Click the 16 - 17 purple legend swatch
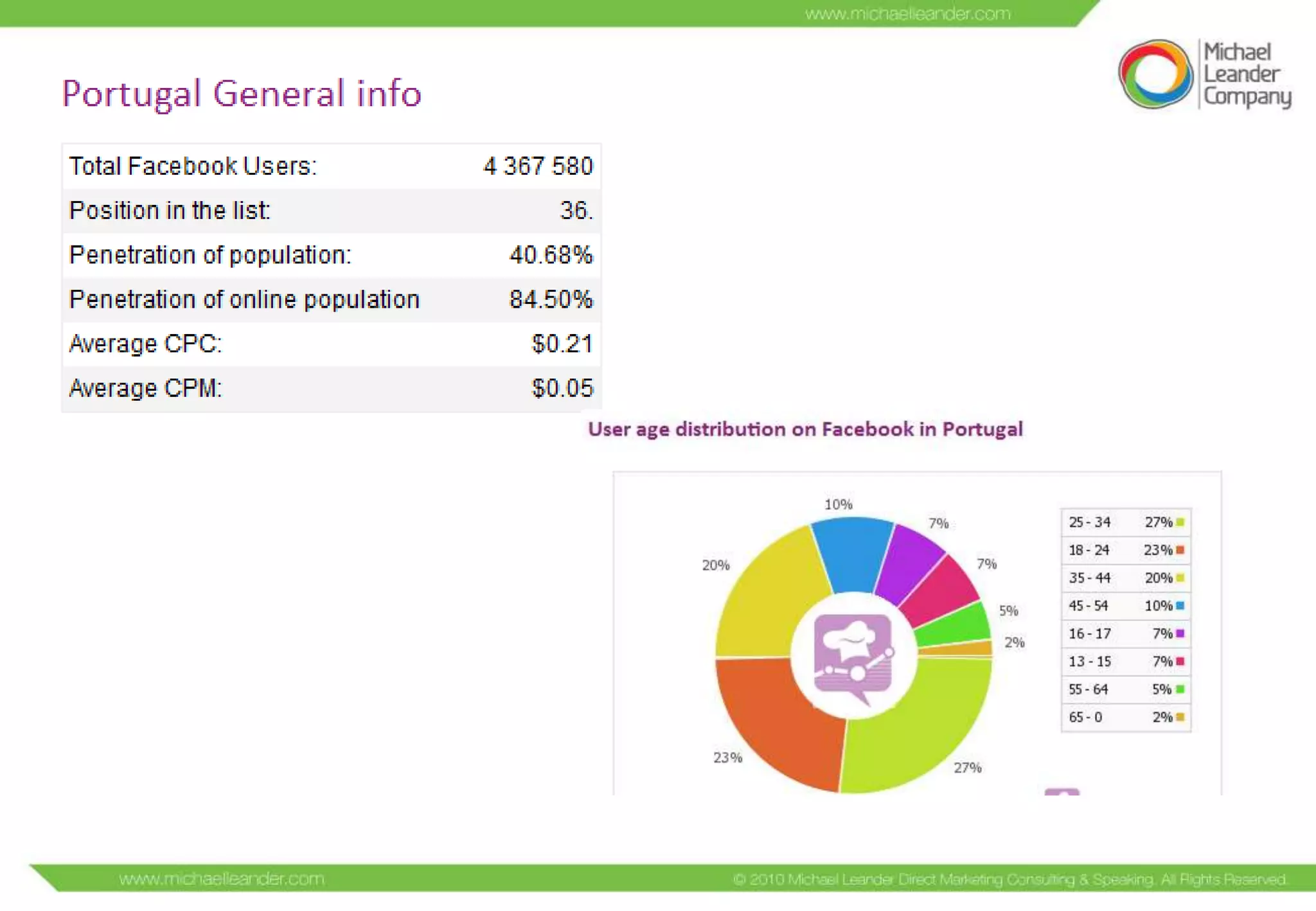The width and height of the screenshot is (1316, 911). click(x=1180, y=633)
